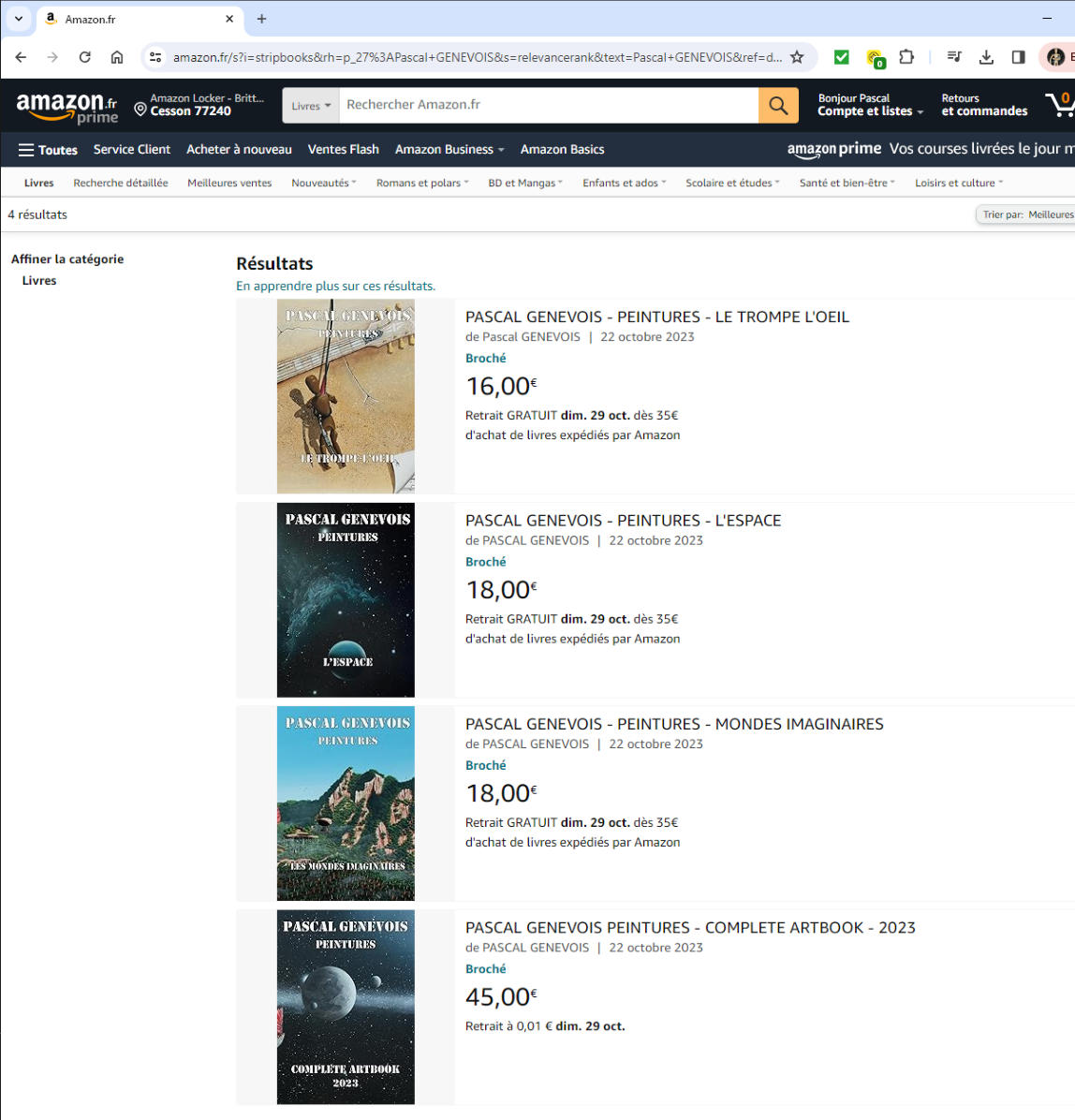Open the media control icon
The height and width of the screenshot is (1120, 1075).
954,57
